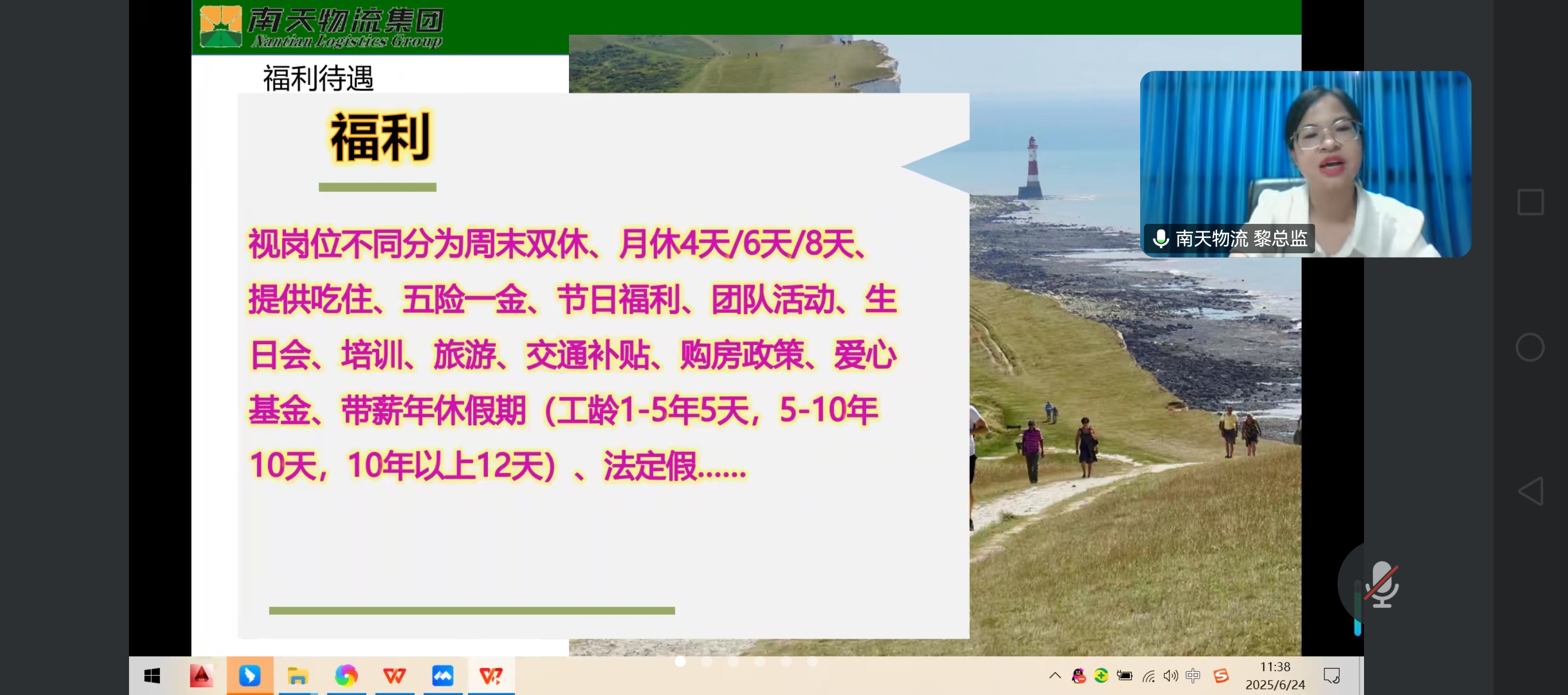The width and height of the screenshot is (1568, 695).
Task: Open File Explorer from the taskbar
Action: [297, 676]
